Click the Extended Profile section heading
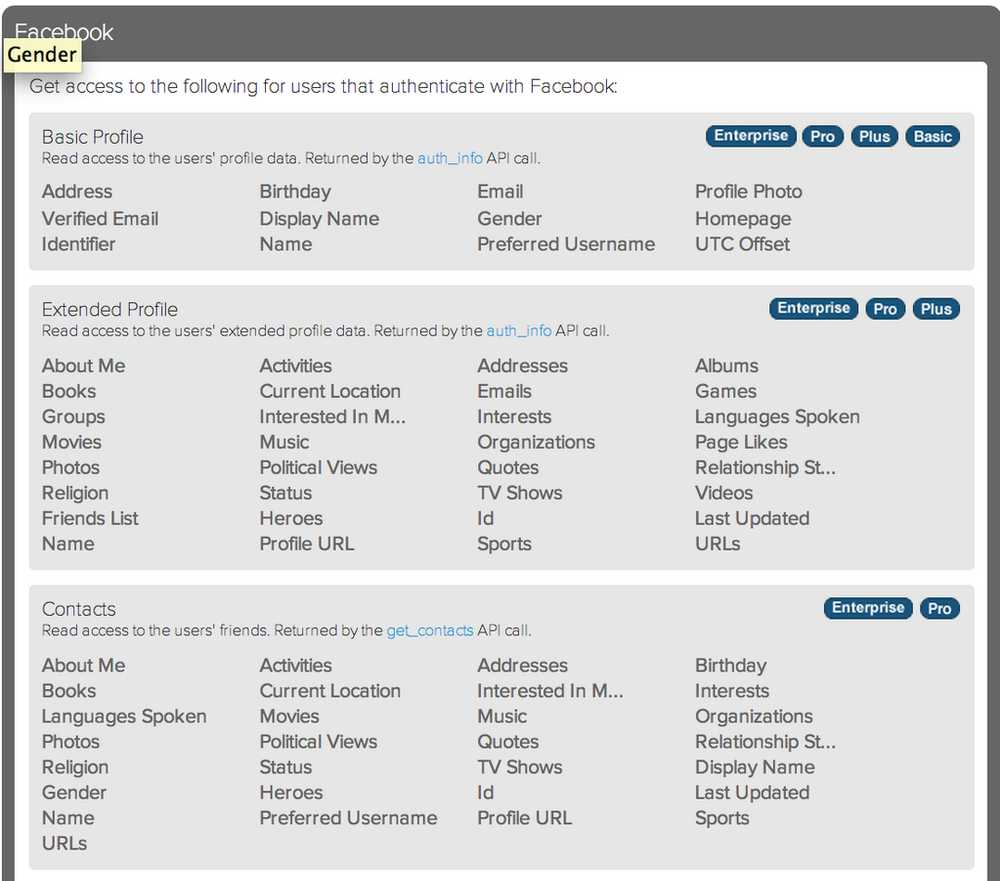Image resolution: width=1000 pixels, height=881 pixels. coord(110,310)
